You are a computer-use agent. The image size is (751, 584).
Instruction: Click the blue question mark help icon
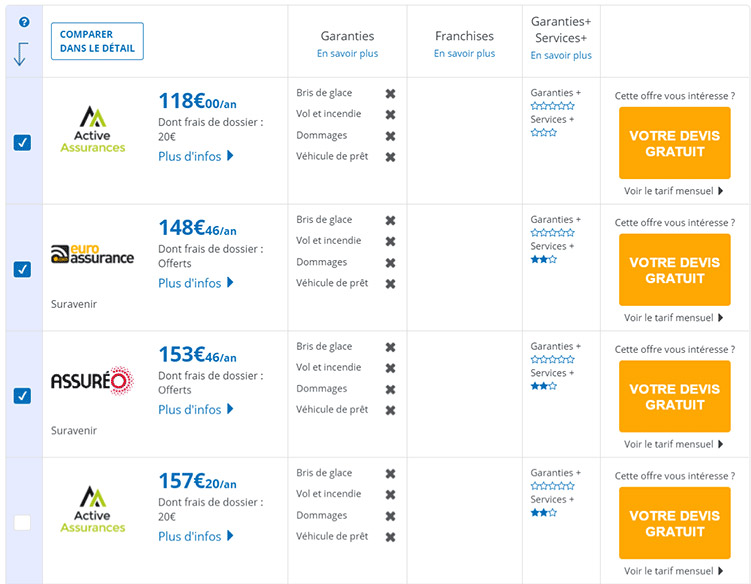click(24, 22)
